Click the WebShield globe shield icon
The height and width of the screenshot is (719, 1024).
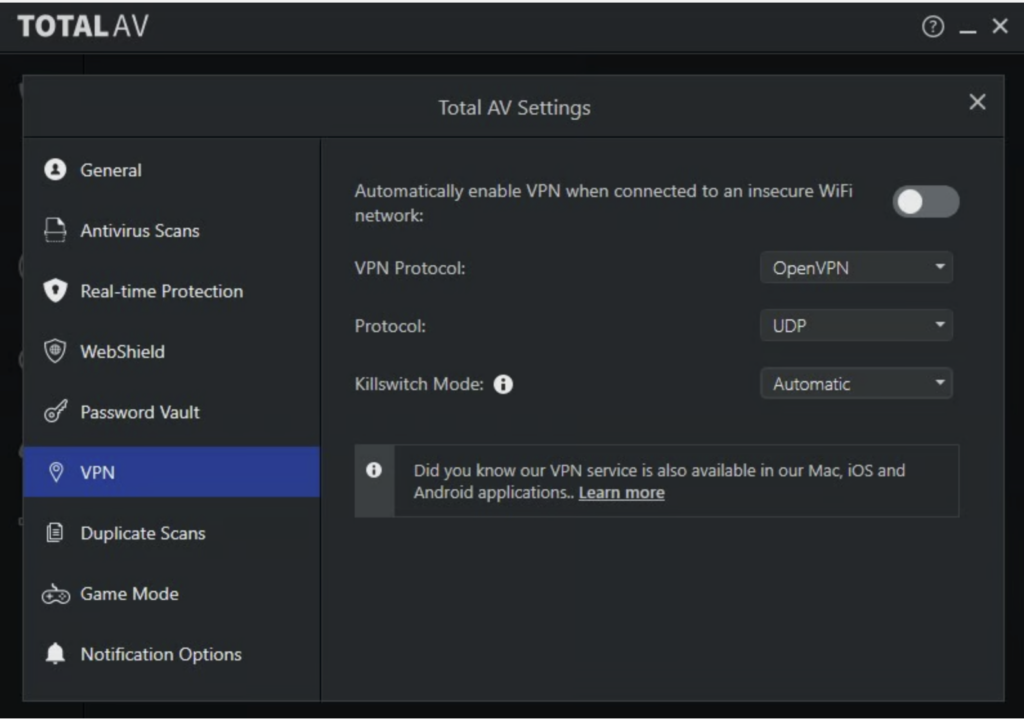point(56,351)
